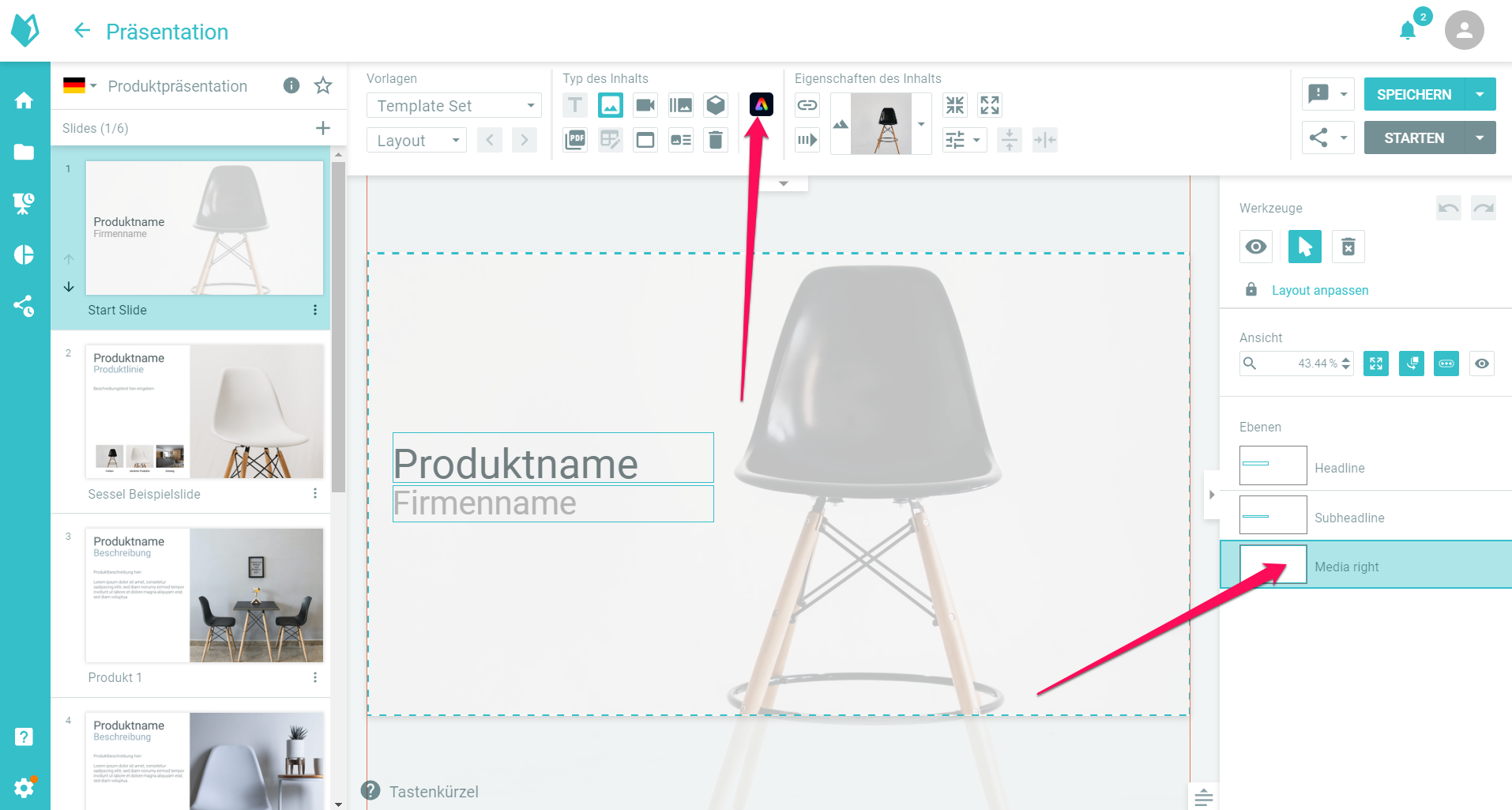
Task: Add a new slide with plus
Action: [323, 128]
